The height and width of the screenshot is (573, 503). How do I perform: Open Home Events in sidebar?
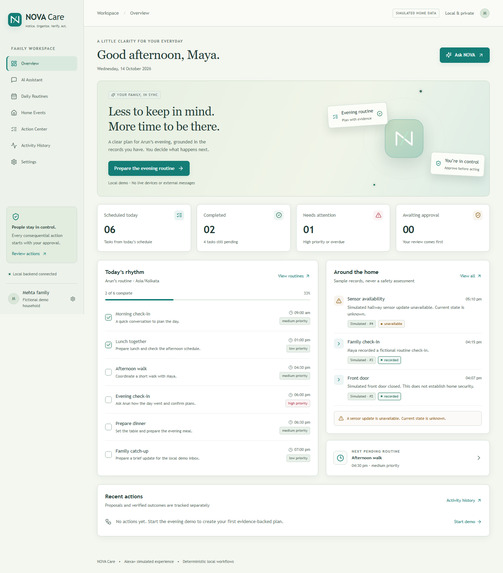point(42,113)
